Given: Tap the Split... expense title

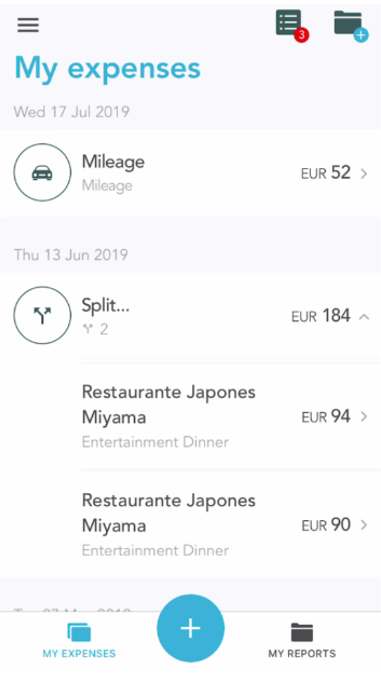Looking at the screenshot, I should pyautogui.click(x=106, y=306).
